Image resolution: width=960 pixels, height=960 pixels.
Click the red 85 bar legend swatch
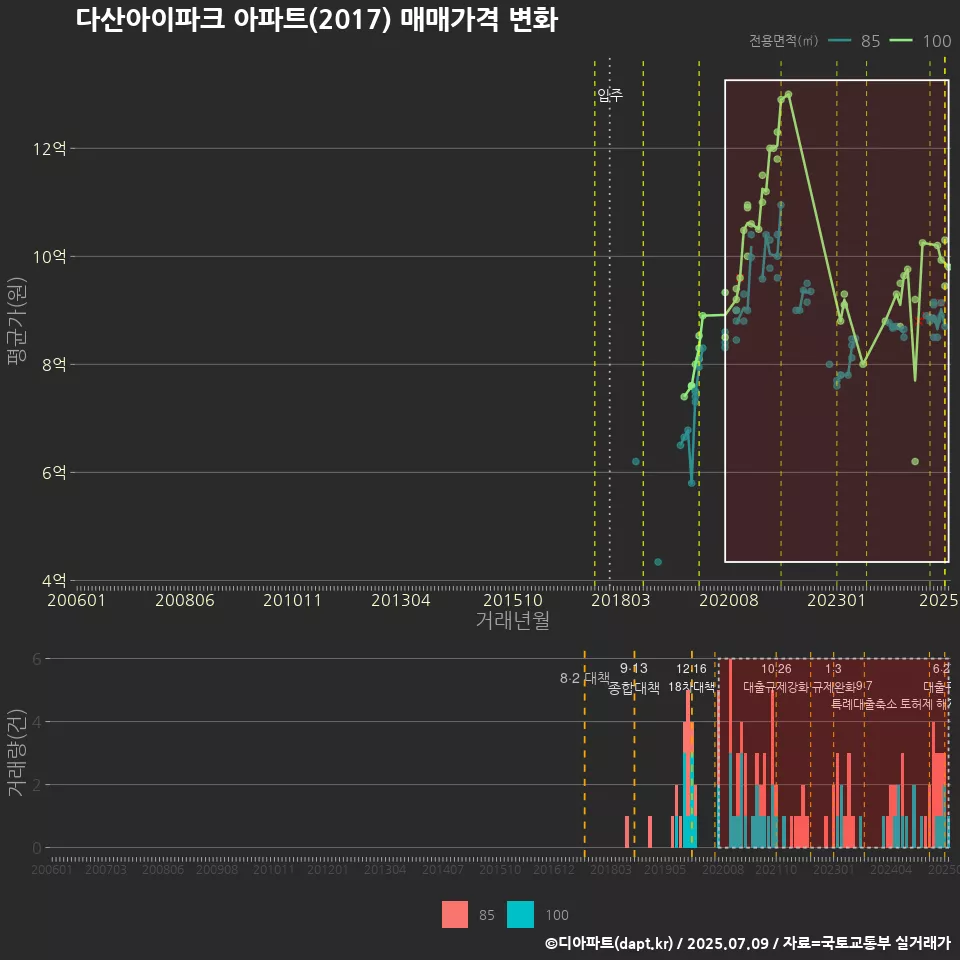coord(455,915)
